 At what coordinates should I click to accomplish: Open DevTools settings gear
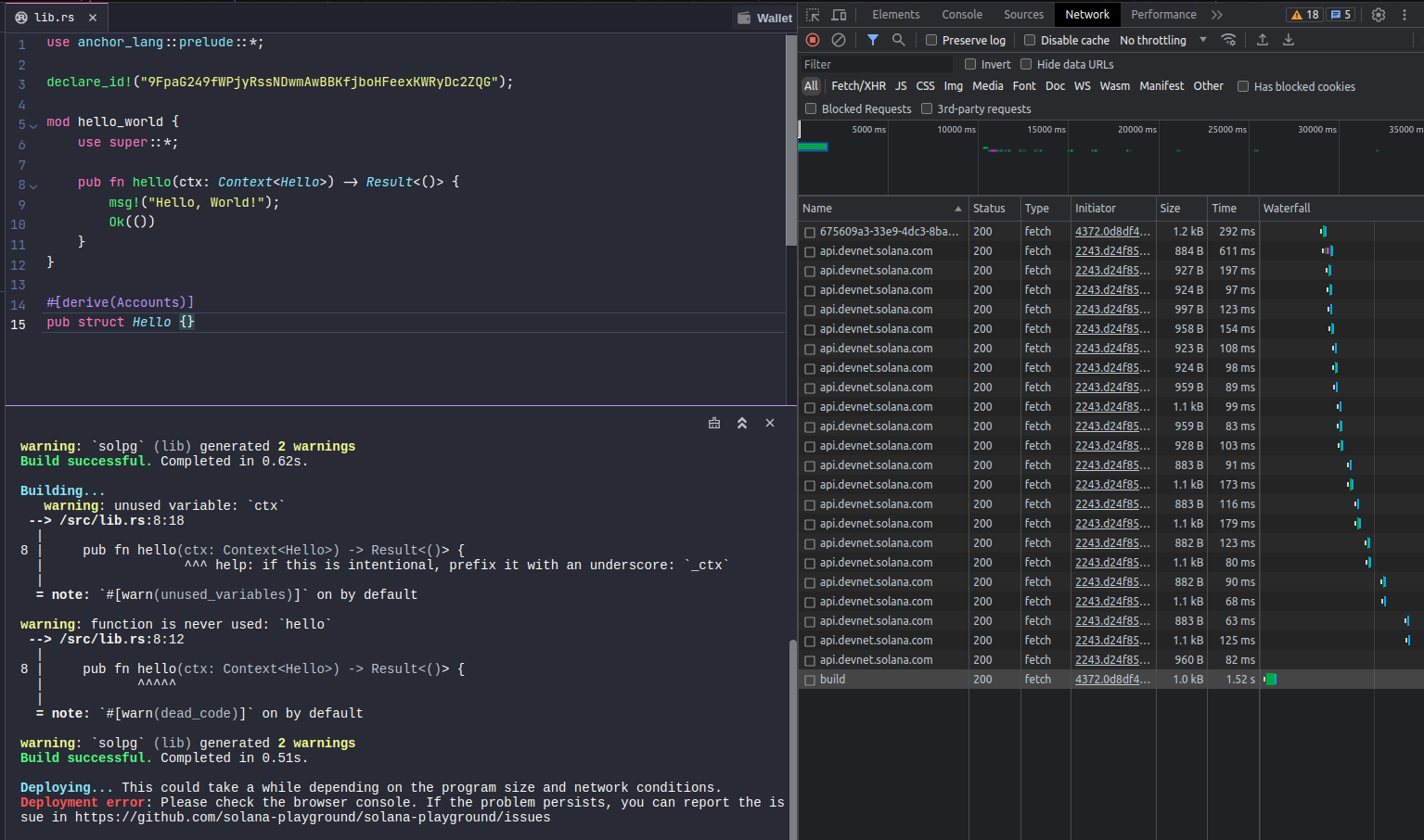pyautogui.click(x=1379, y=15)
